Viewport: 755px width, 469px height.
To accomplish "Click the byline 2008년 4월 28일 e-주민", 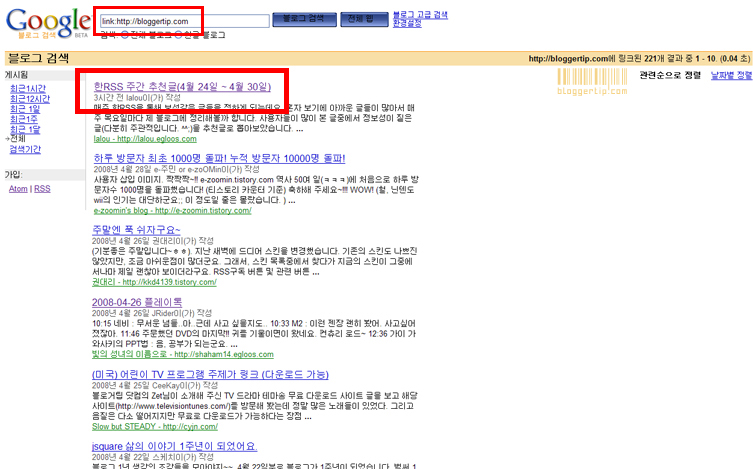I will [176, 169].
